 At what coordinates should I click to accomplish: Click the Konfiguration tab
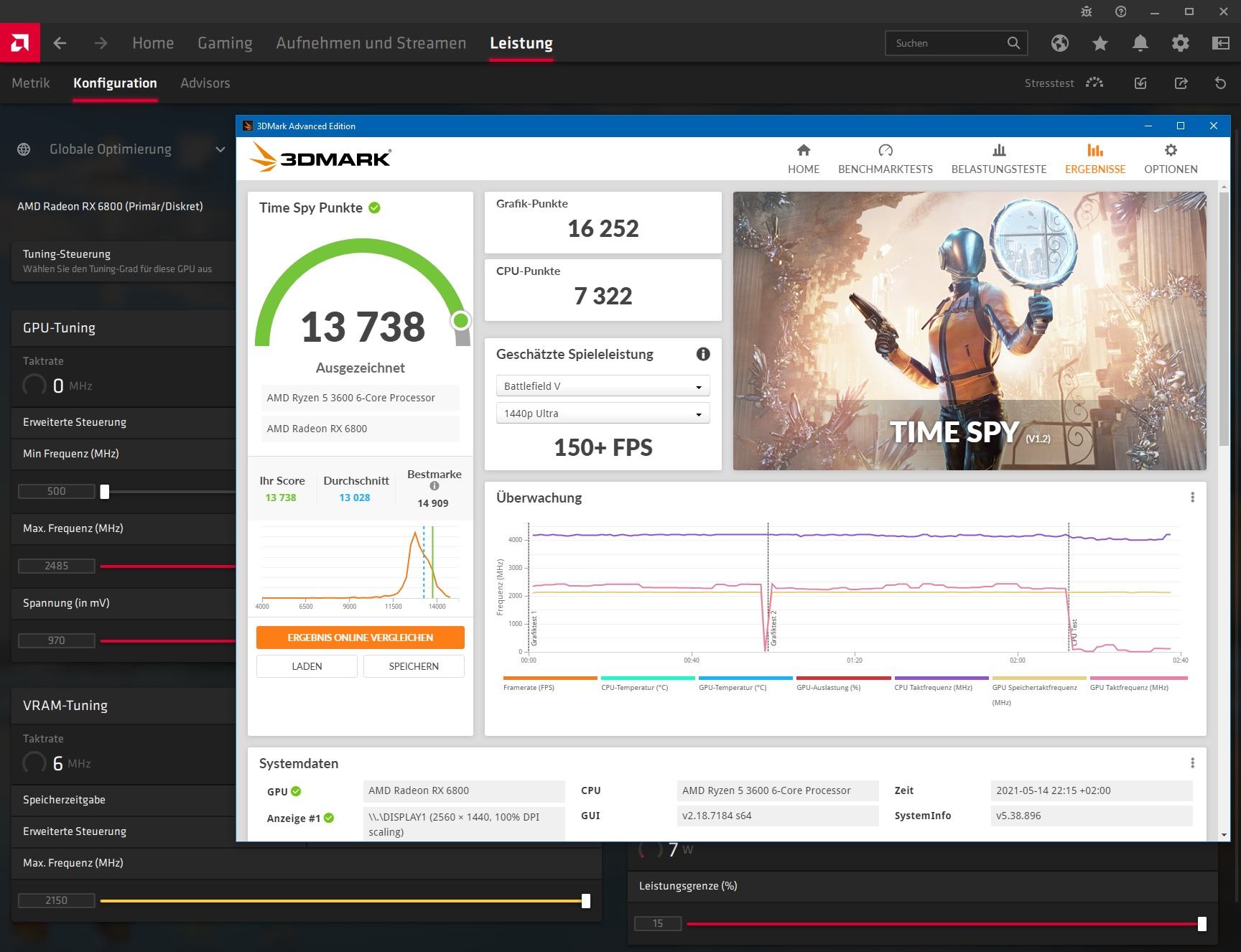click(115, 83)
